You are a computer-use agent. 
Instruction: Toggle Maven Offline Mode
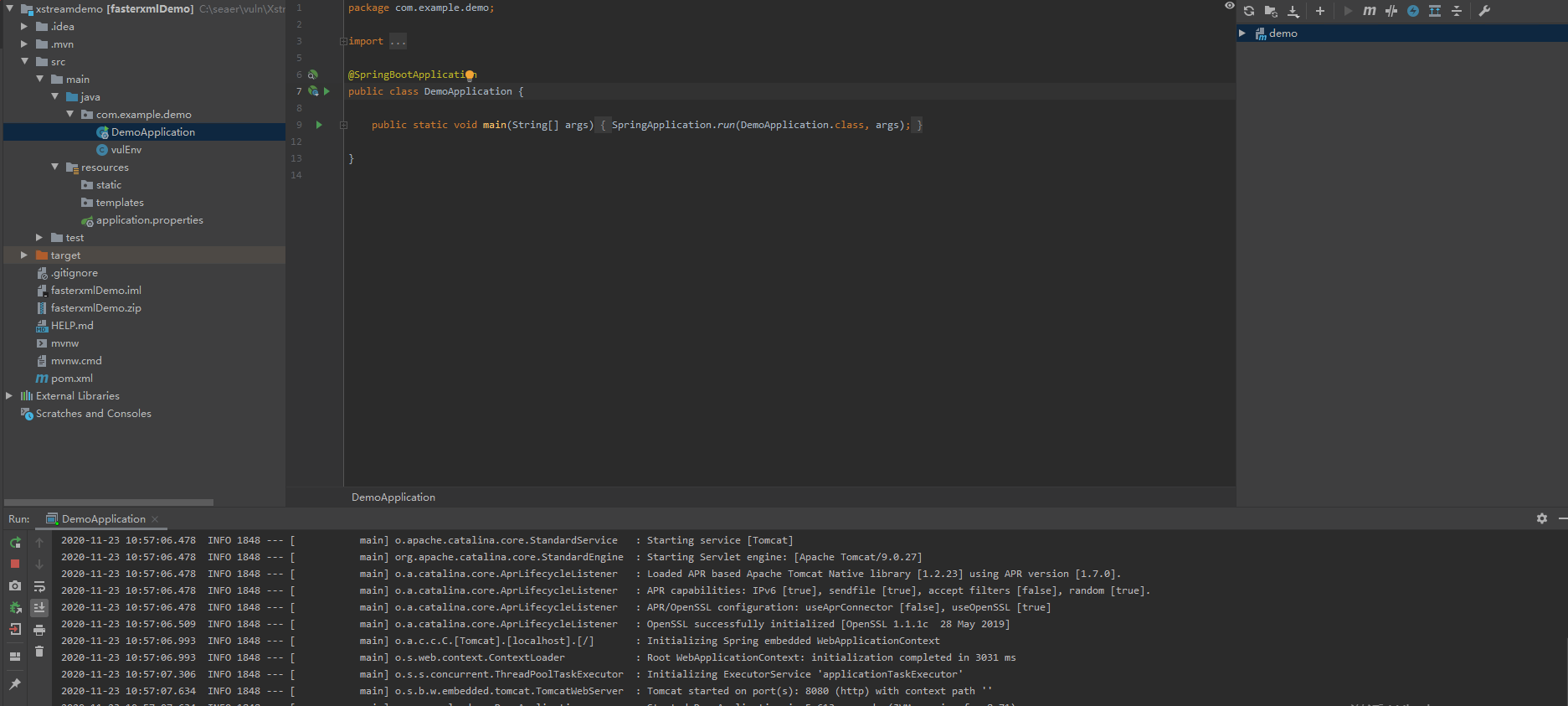coord(1391,11)
